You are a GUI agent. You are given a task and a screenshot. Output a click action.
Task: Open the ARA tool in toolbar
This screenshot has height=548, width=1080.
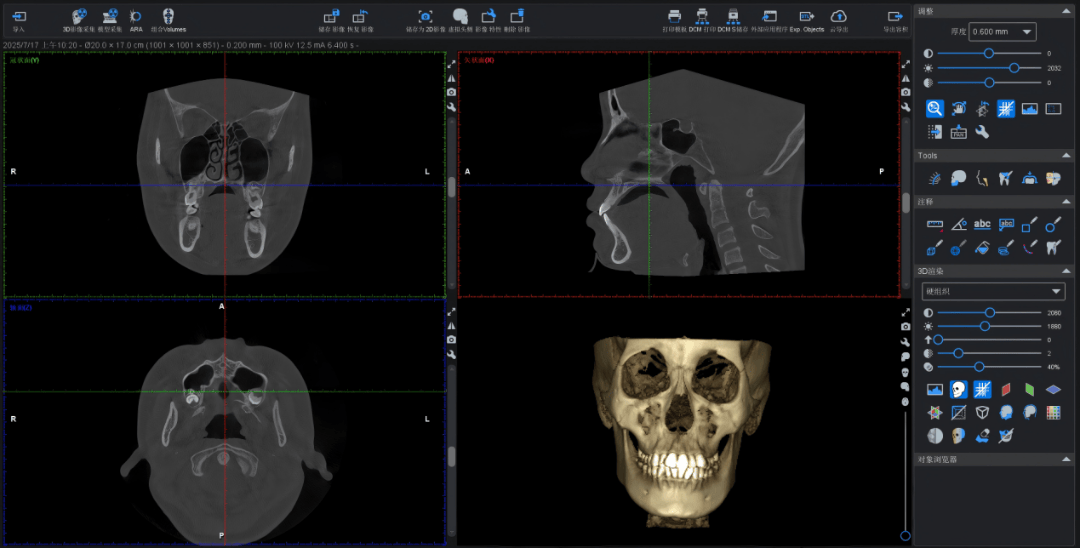[x=136, y=17]
